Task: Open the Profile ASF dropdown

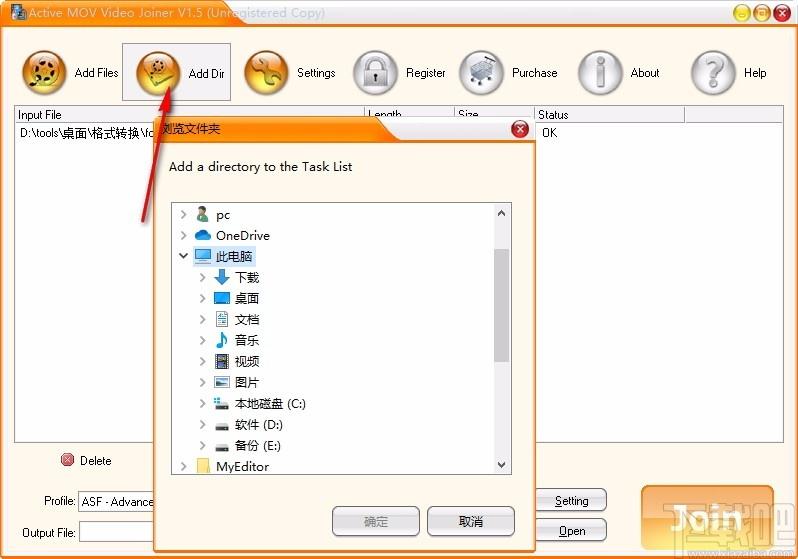Action: click(116, 501)
